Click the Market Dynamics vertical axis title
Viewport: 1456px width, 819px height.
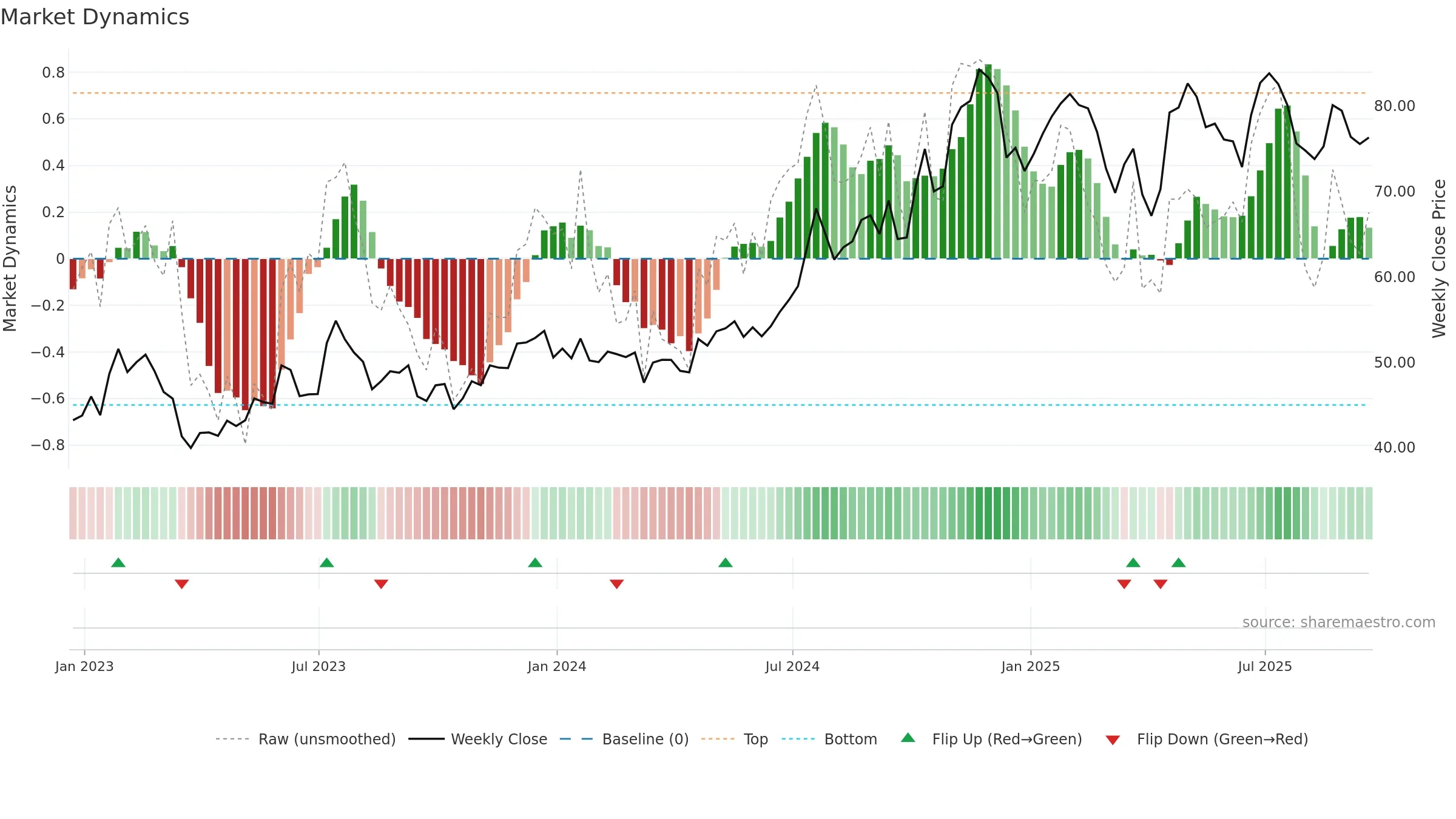pyautogui.click(x=10, y=258)
